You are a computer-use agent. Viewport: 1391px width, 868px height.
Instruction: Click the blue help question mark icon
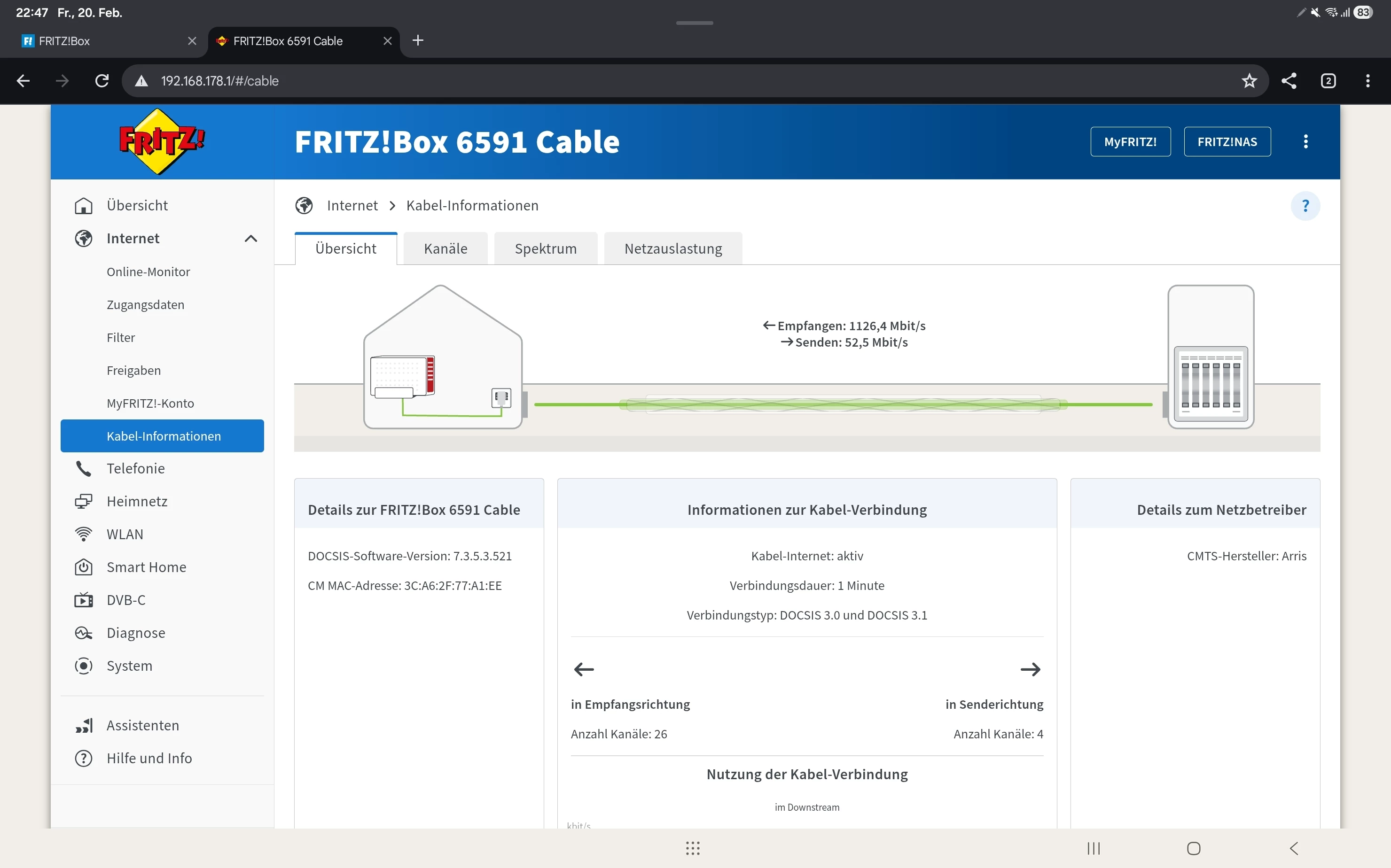tap(1305, 206)
